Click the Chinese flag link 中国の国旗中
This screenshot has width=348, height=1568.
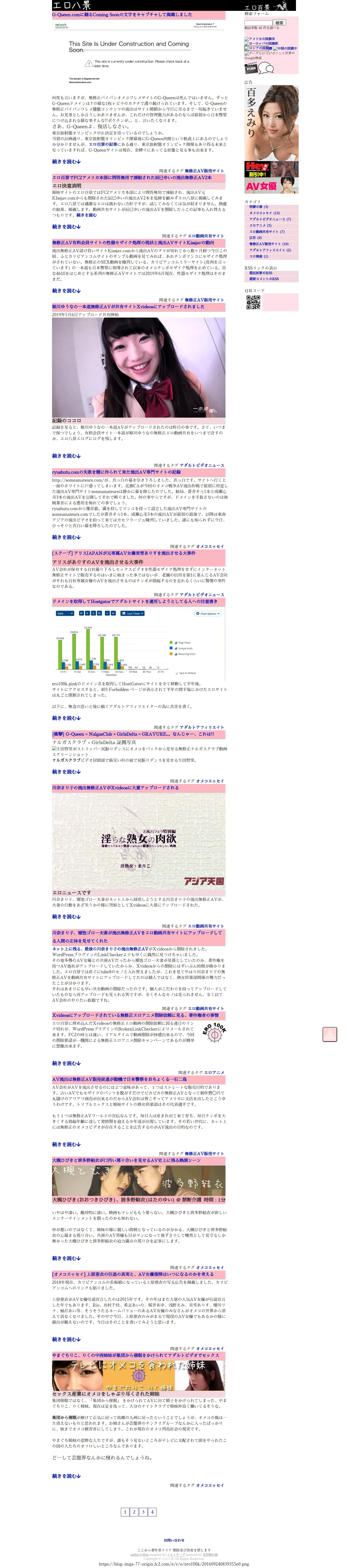tap(285, 49)
